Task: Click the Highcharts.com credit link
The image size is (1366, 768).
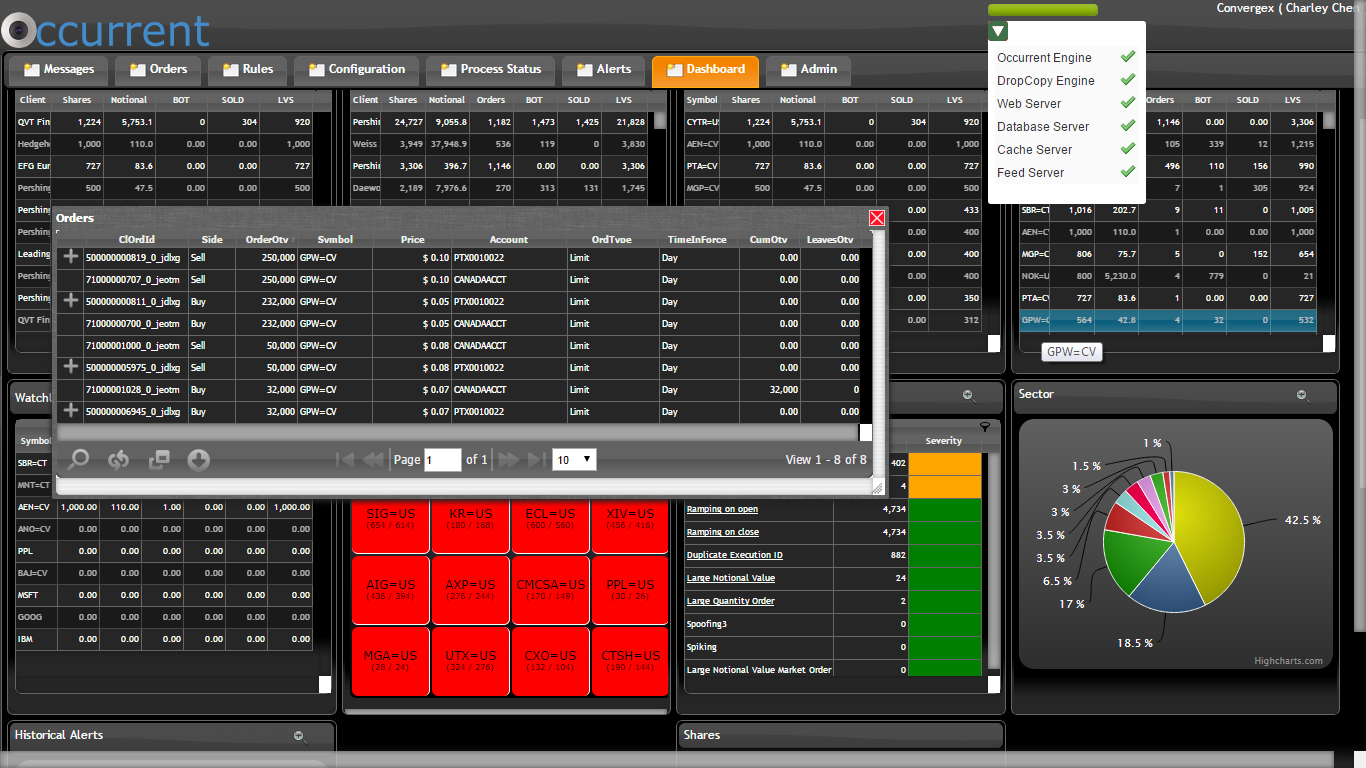Action: click(x=1288, y=661)
